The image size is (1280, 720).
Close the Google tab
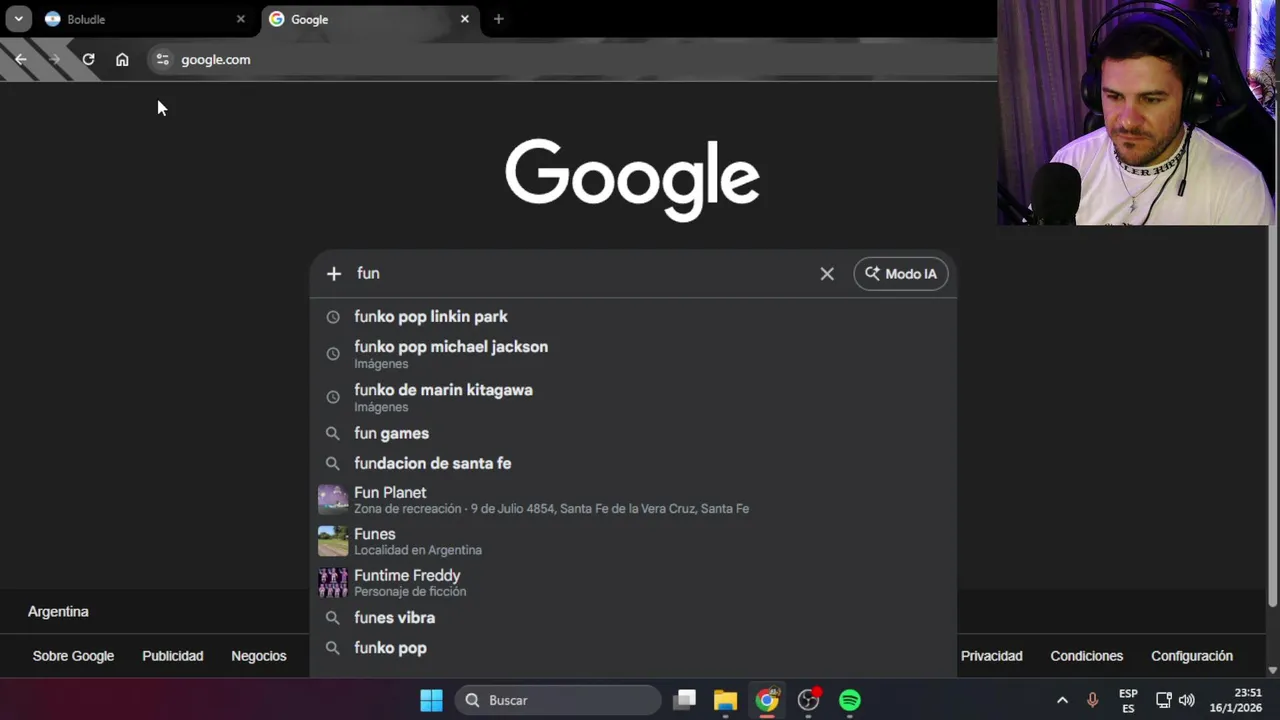click(x=464, y=19)
